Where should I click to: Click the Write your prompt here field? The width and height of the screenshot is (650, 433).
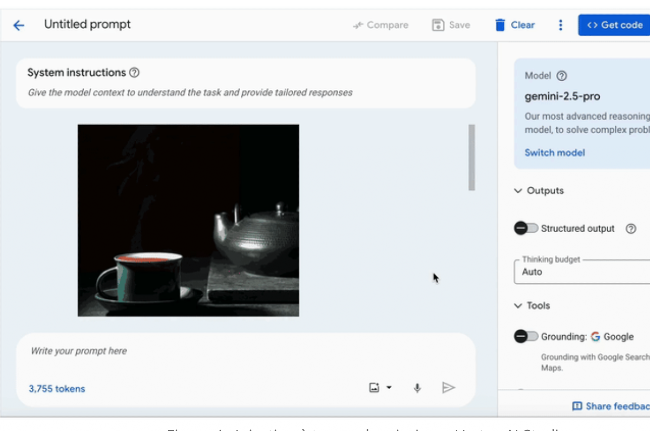point(200,351)
